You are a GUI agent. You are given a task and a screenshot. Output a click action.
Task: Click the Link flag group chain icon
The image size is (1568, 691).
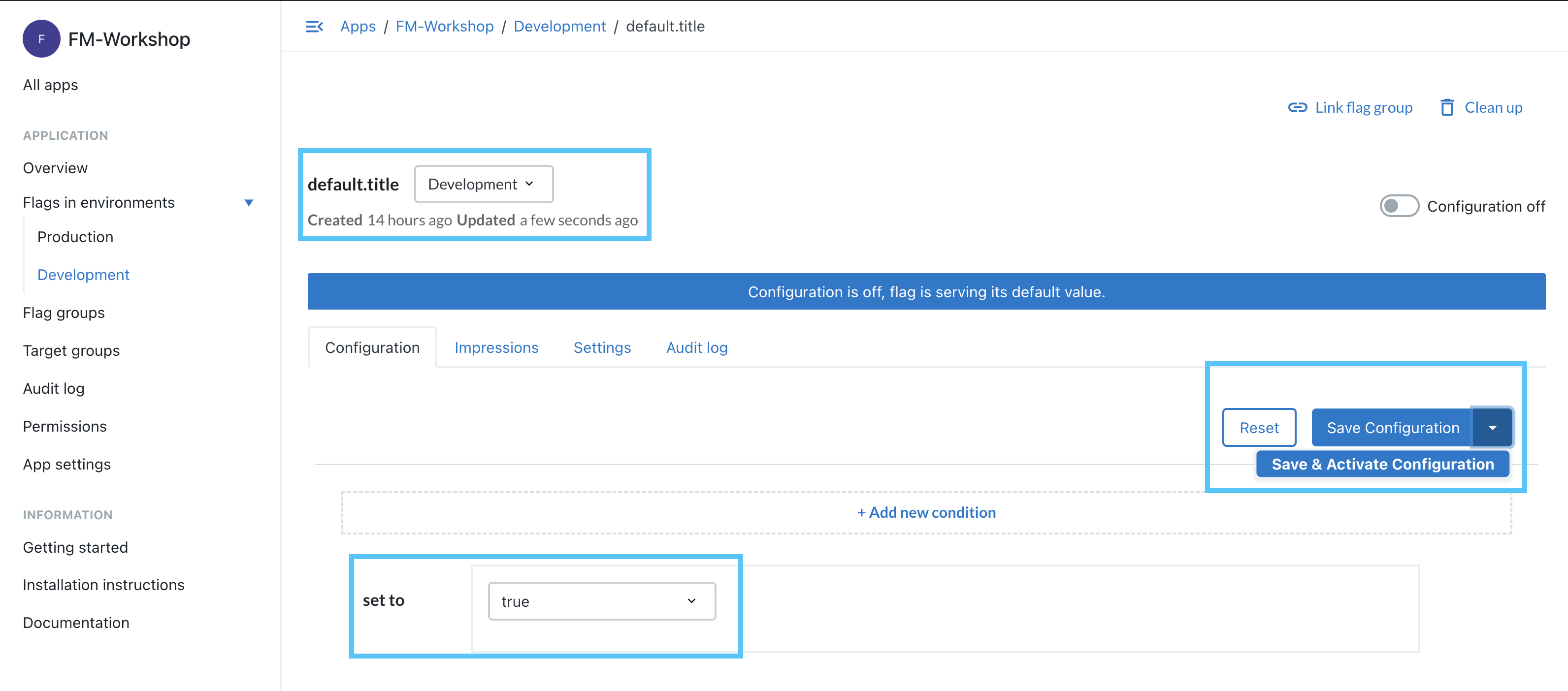pos(1297,108)
